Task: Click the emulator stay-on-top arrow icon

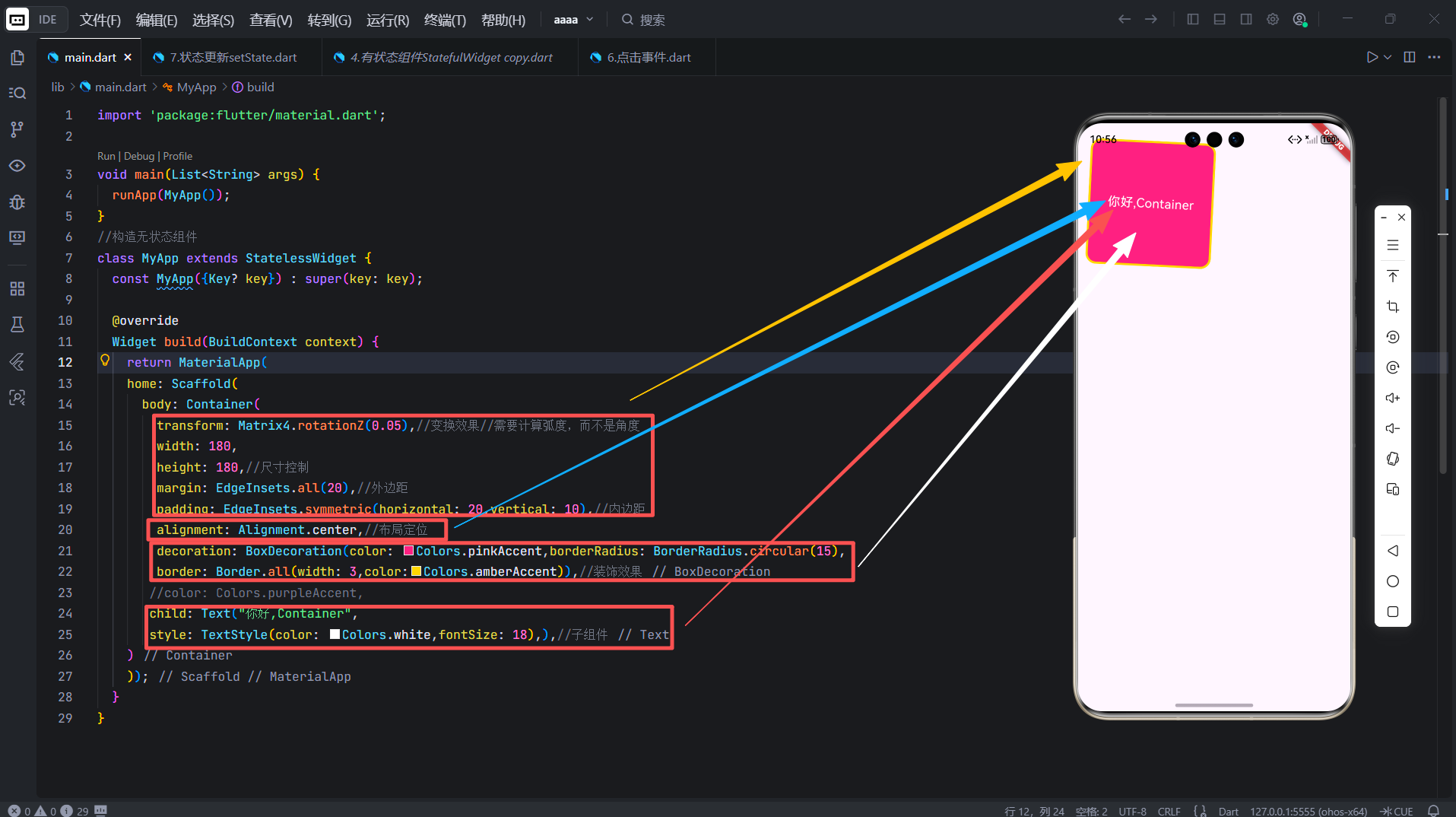Action: [1393, 276]
